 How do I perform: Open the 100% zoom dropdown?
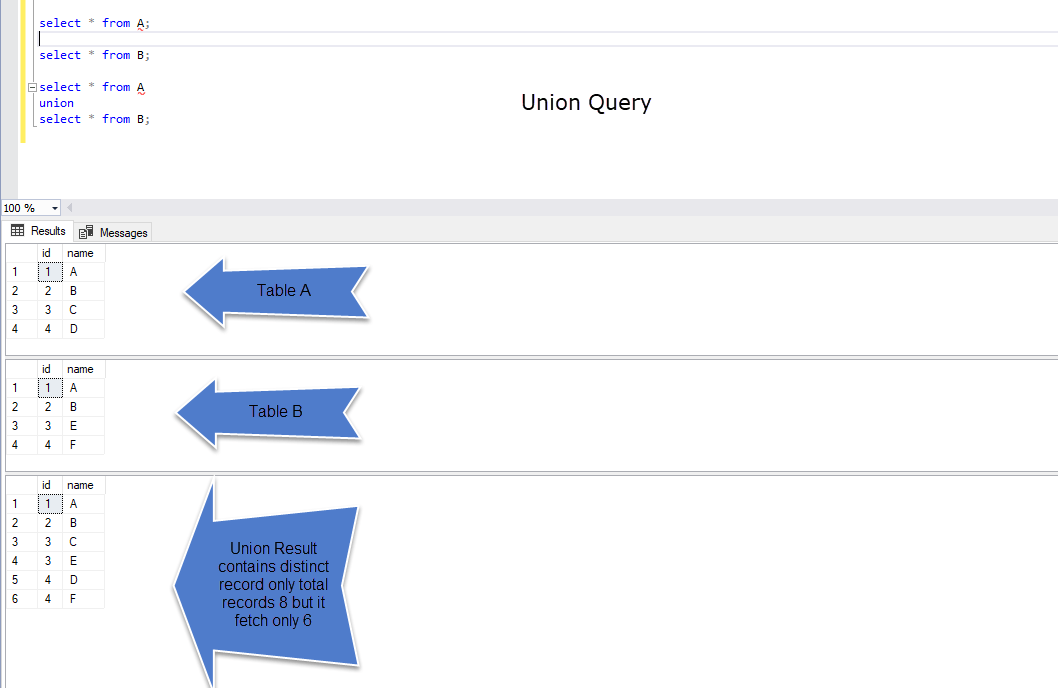pyautogui.click(x=54, y=208)
